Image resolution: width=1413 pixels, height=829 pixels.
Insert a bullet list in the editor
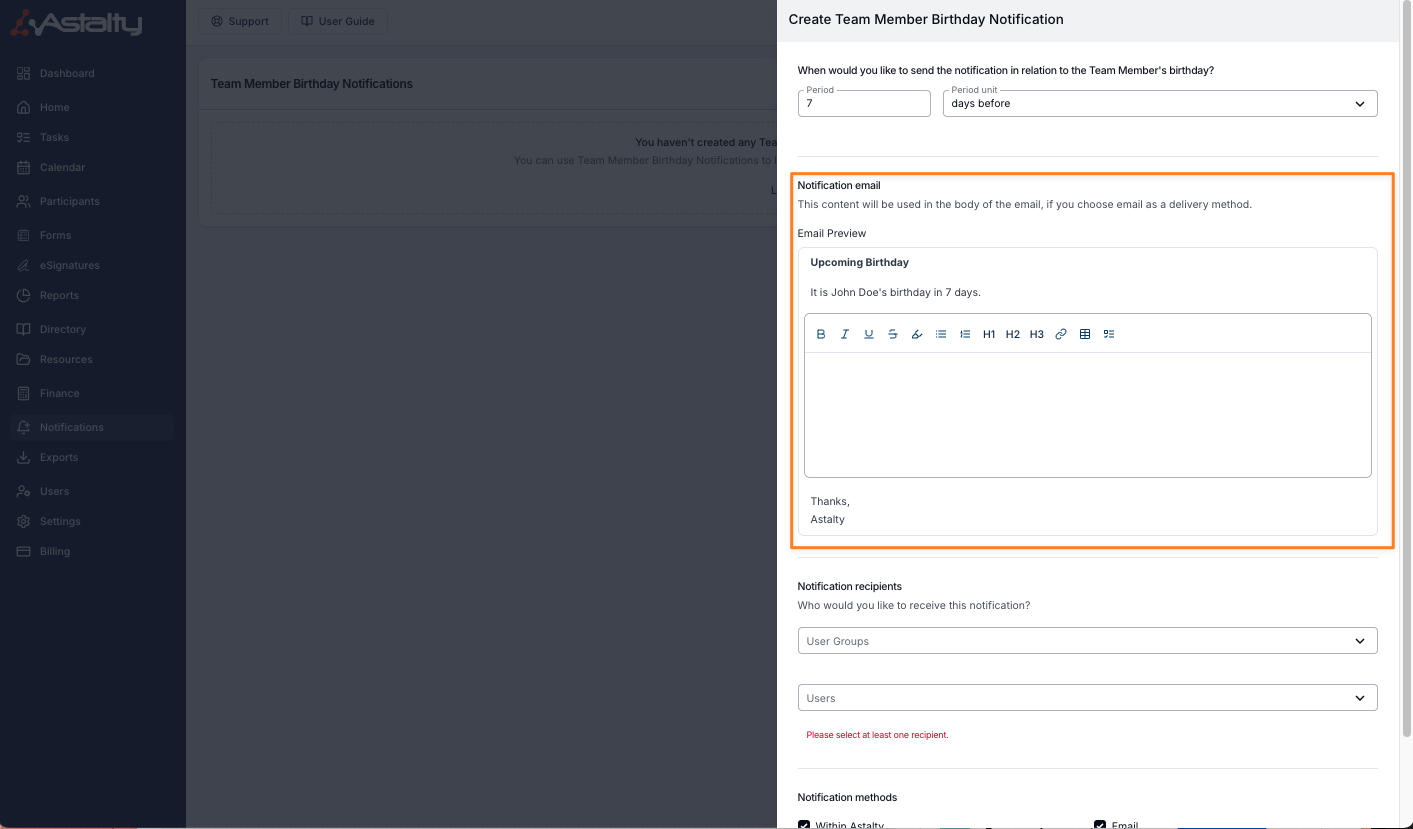tap(941, 334)
